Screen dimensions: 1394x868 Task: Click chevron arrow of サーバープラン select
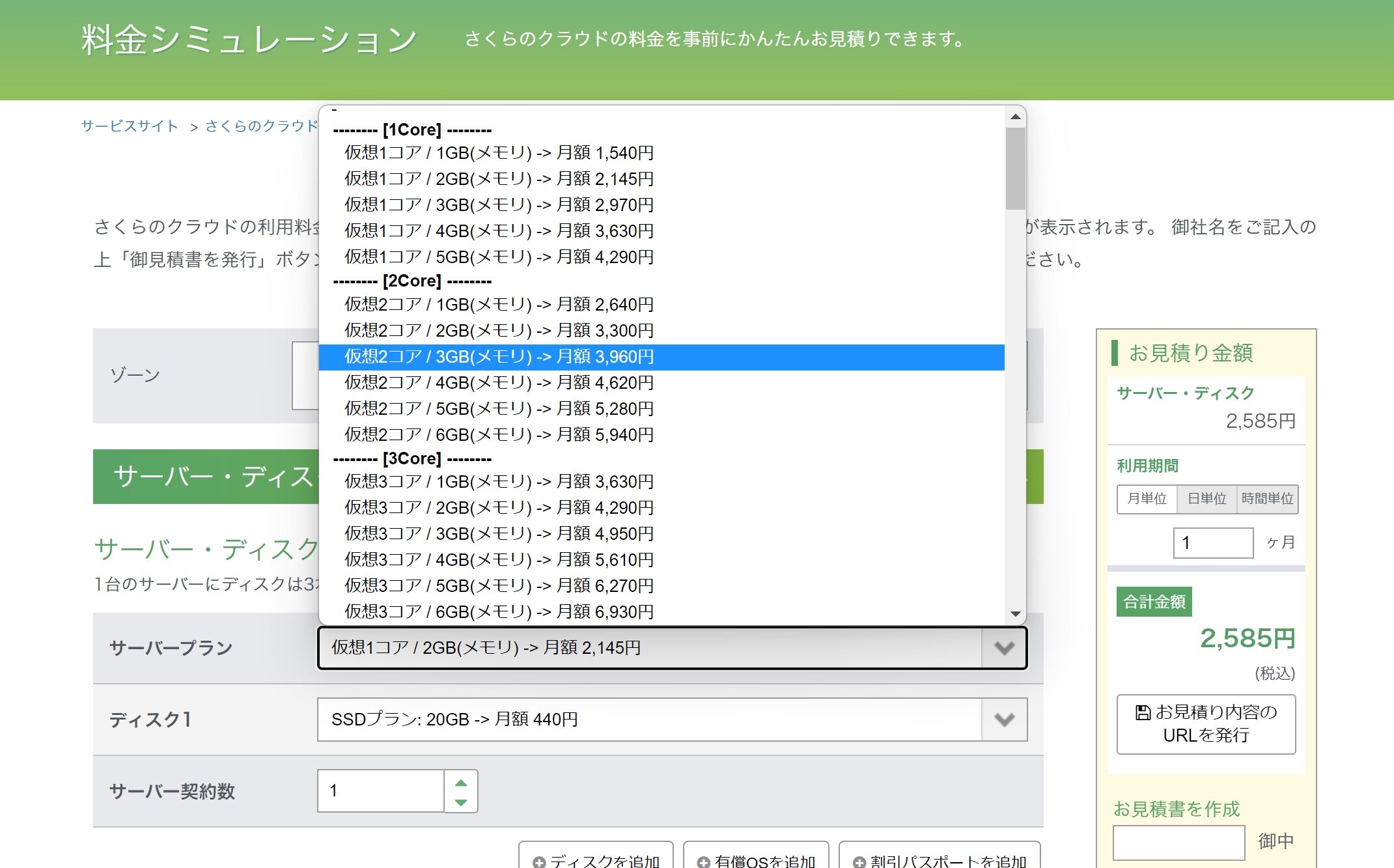click(1005, 648)
